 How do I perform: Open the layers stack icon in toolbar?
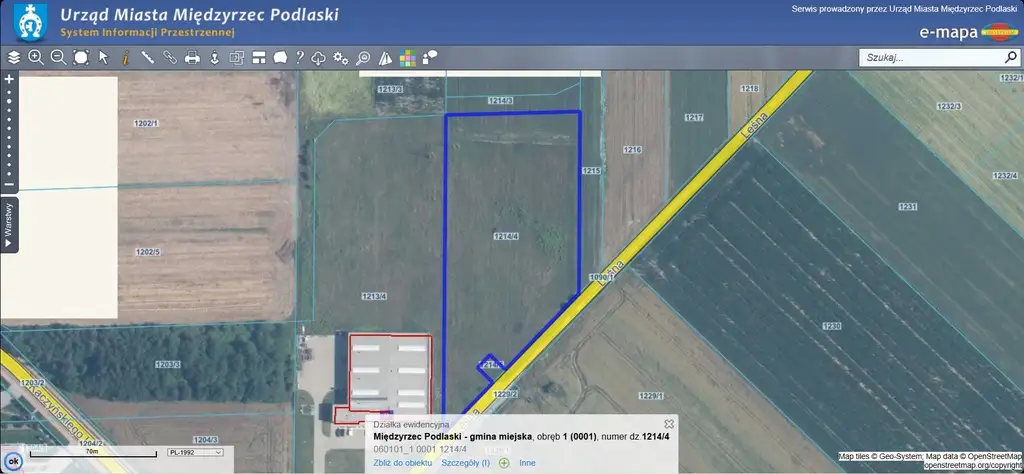(14, 58)
